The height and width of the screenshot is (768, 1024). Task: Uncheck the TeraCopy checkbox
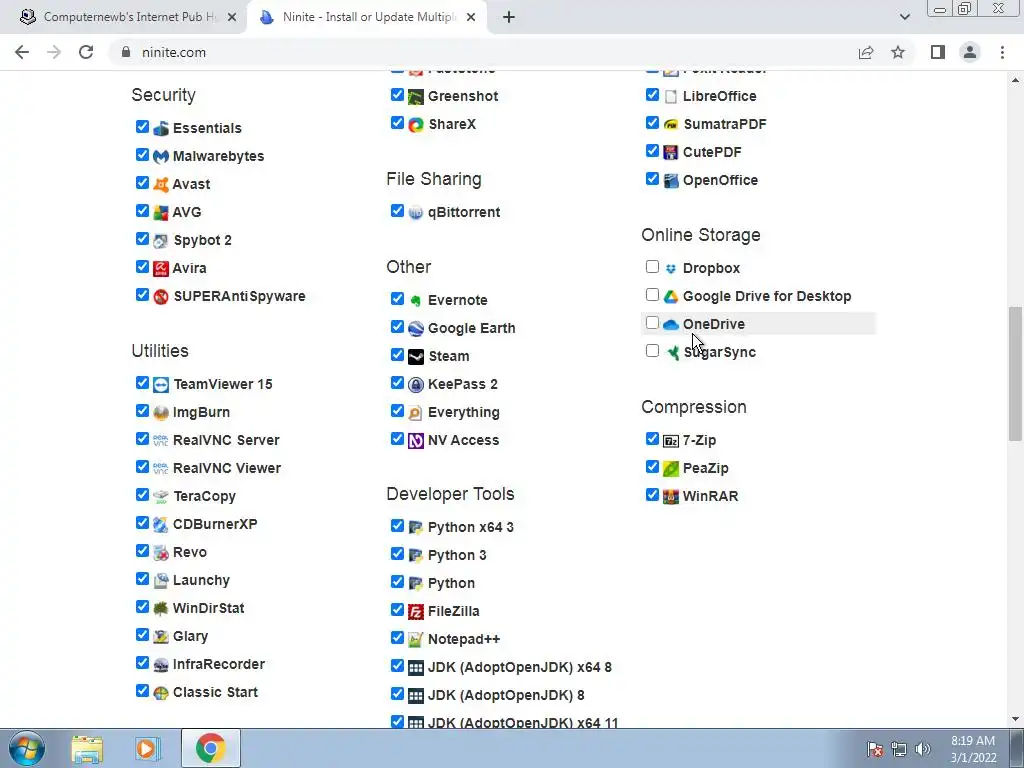point(142,494)
